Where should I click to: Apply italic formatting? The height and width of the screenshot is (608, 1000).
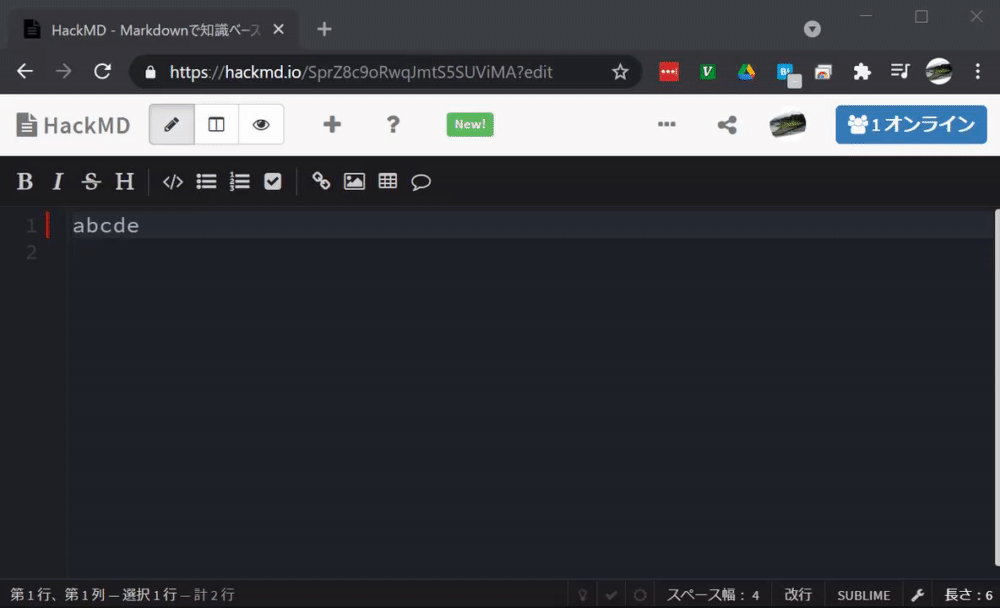(x=57, y=181)
